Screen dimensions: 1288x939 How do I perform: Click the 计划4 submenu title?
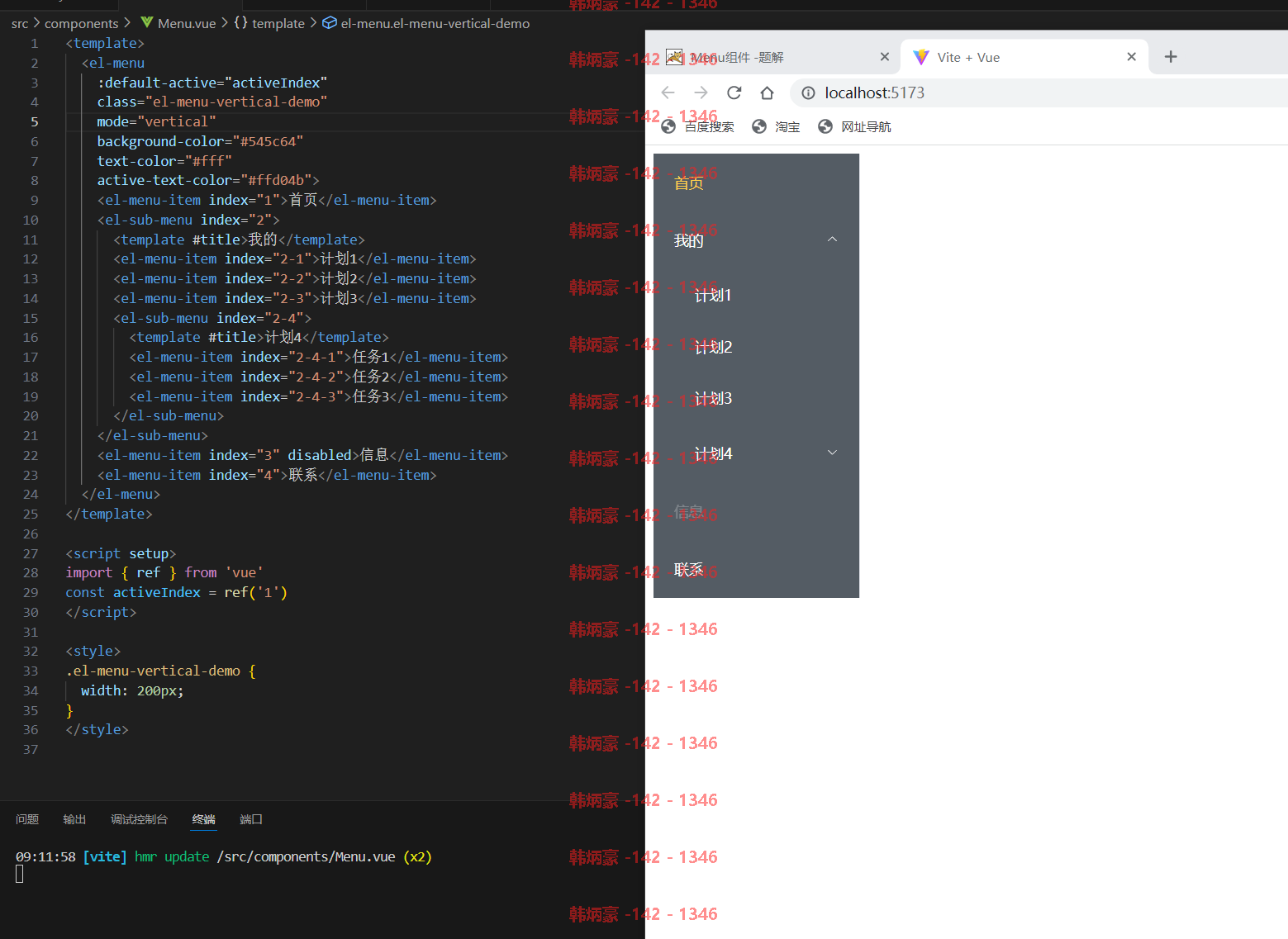(756, 453)
